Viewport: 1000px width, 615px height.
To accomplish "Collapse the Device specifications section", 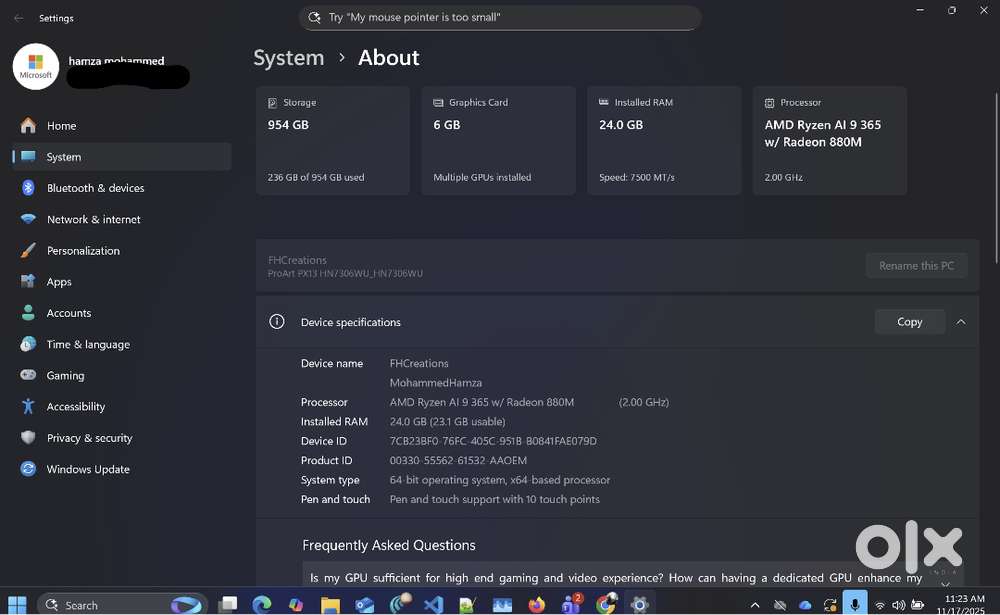I will click(x=961, y=321).
